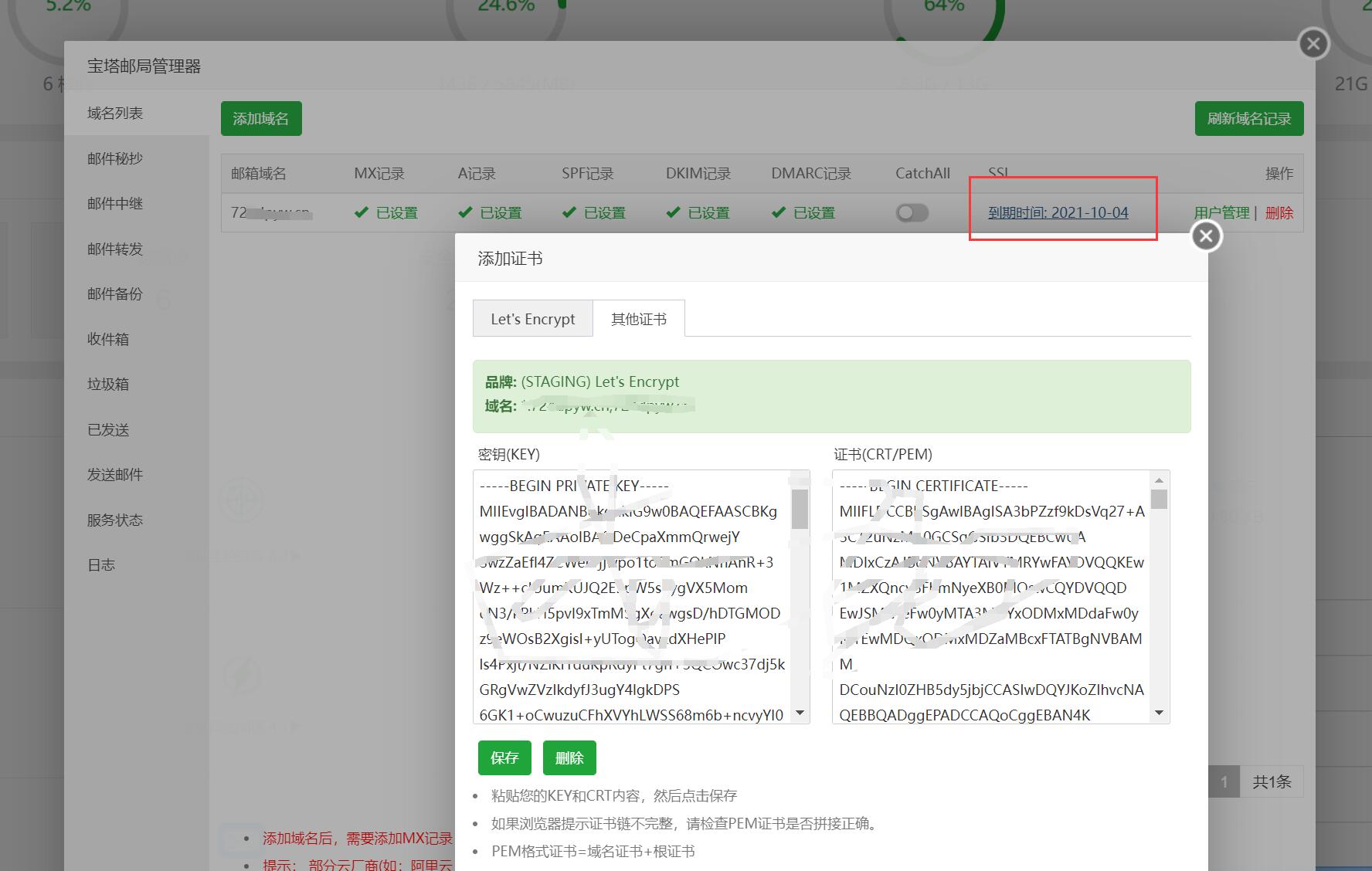Click the 刷新域名记录 button
Screen dimensions: 1372x871
[x=1248, y=118]
